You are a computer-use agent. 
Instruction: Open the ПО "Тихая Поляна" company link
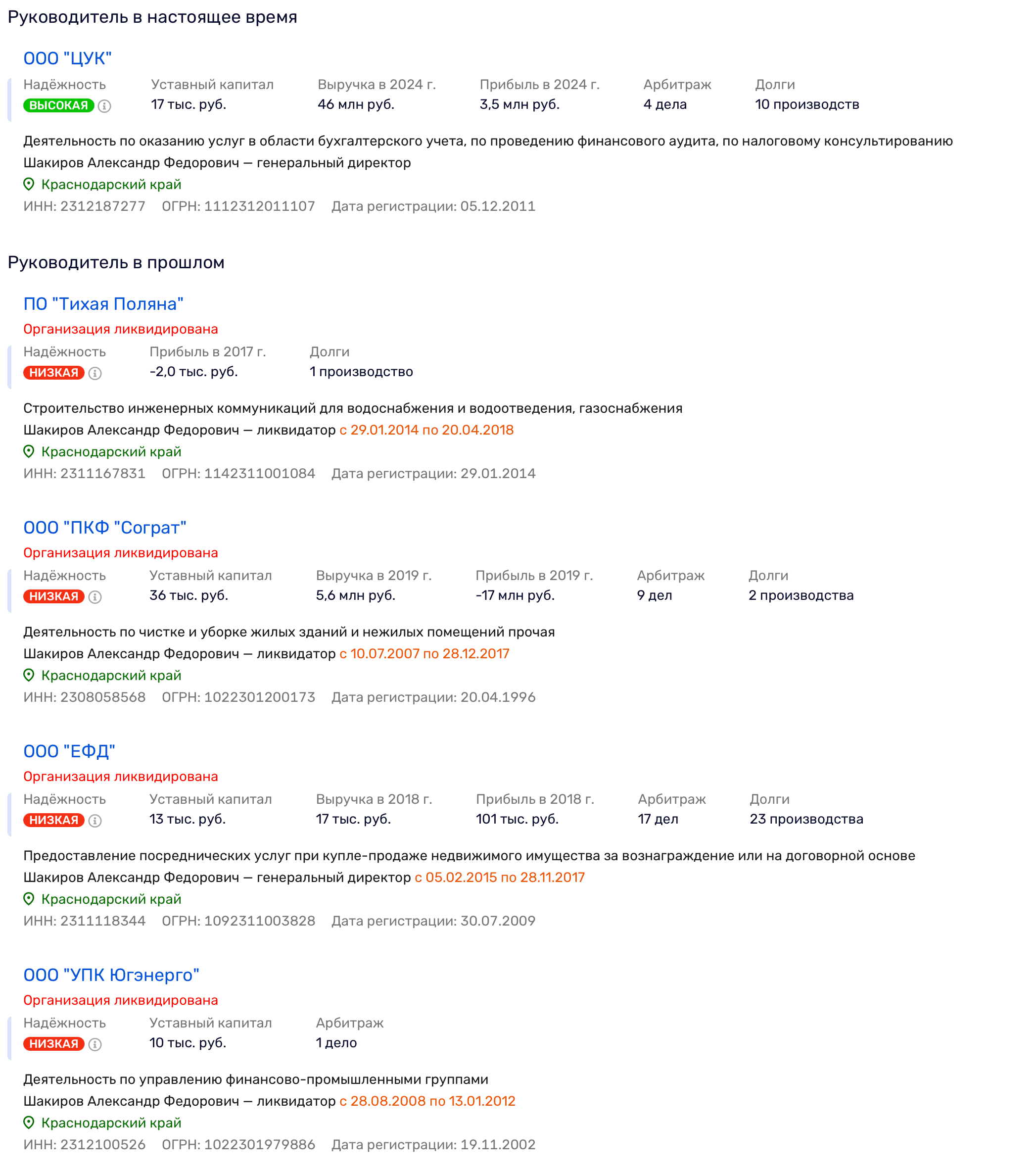103,304
